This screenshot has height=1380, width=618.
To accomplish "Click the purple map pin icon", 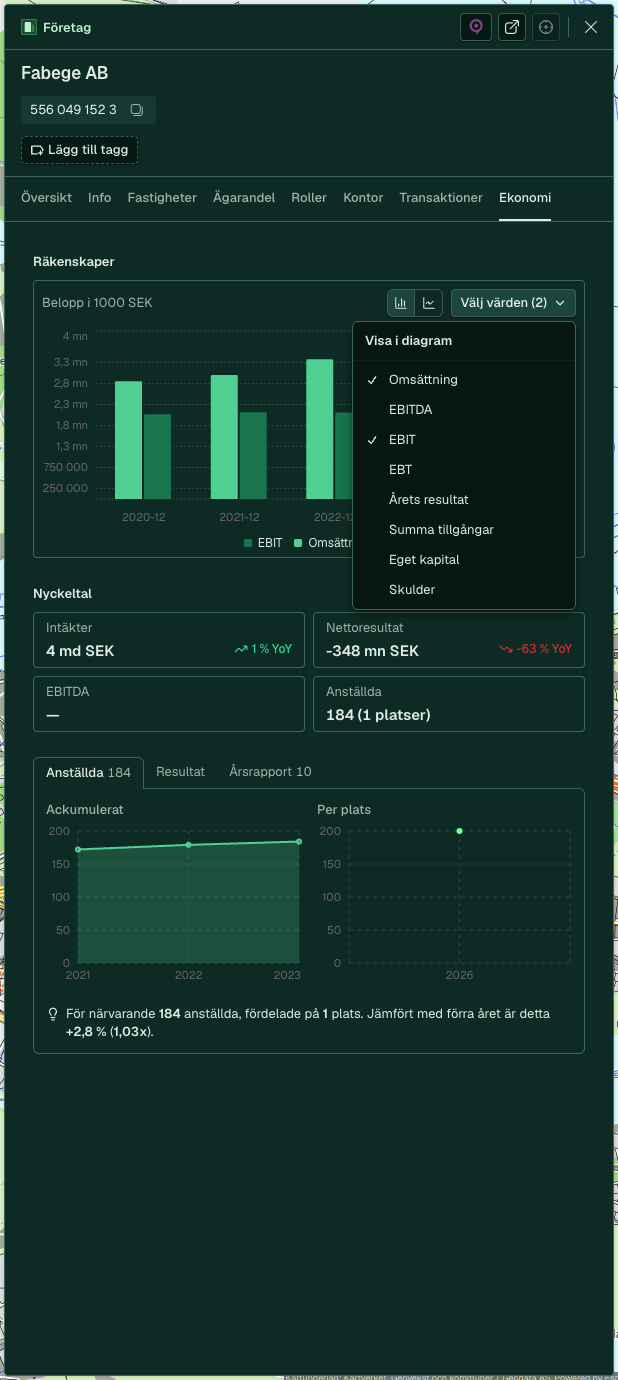I will pos(476,27).
